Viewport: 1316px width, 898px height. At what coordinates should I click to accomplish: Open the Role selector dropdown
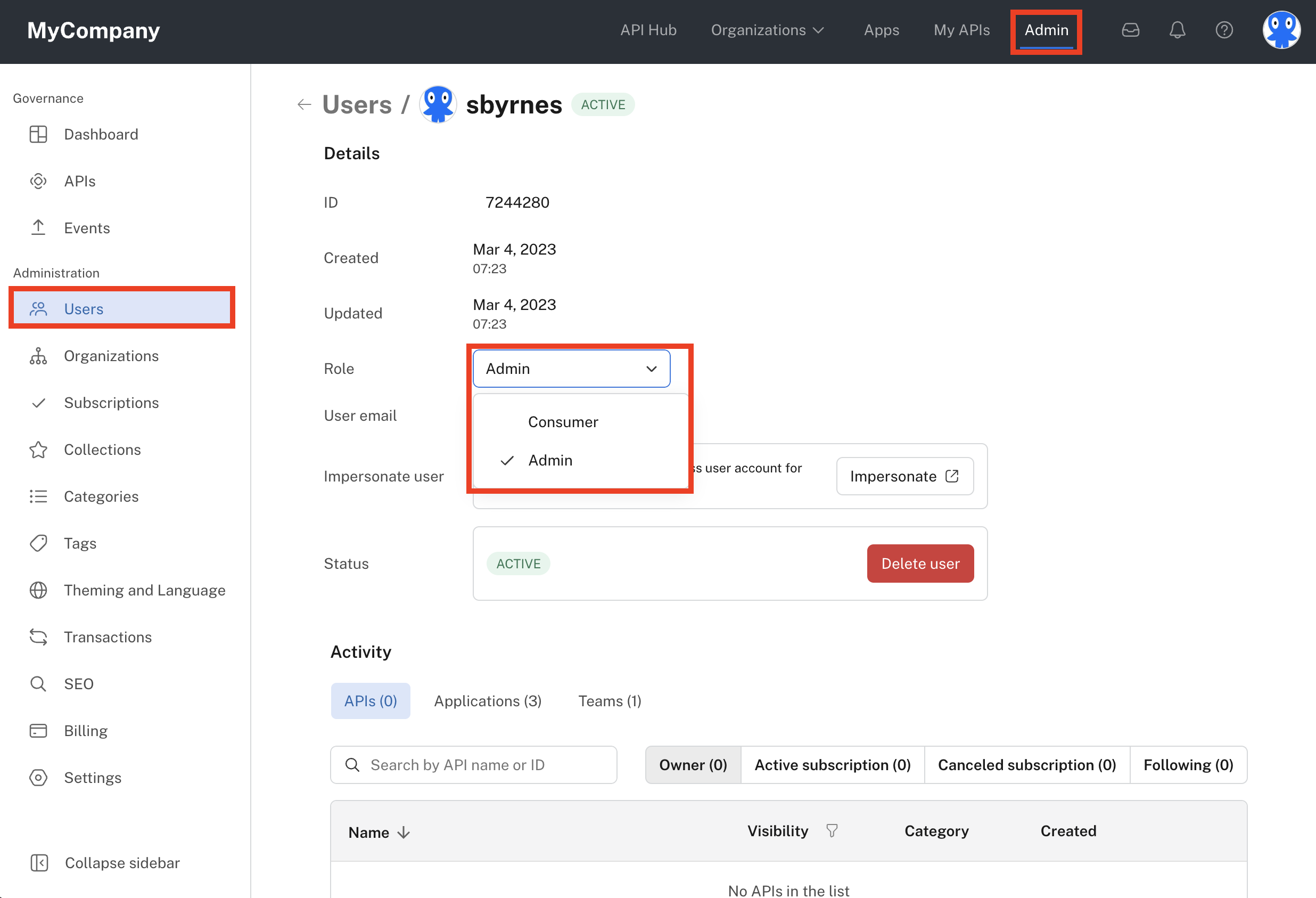[x=572, y=369]
